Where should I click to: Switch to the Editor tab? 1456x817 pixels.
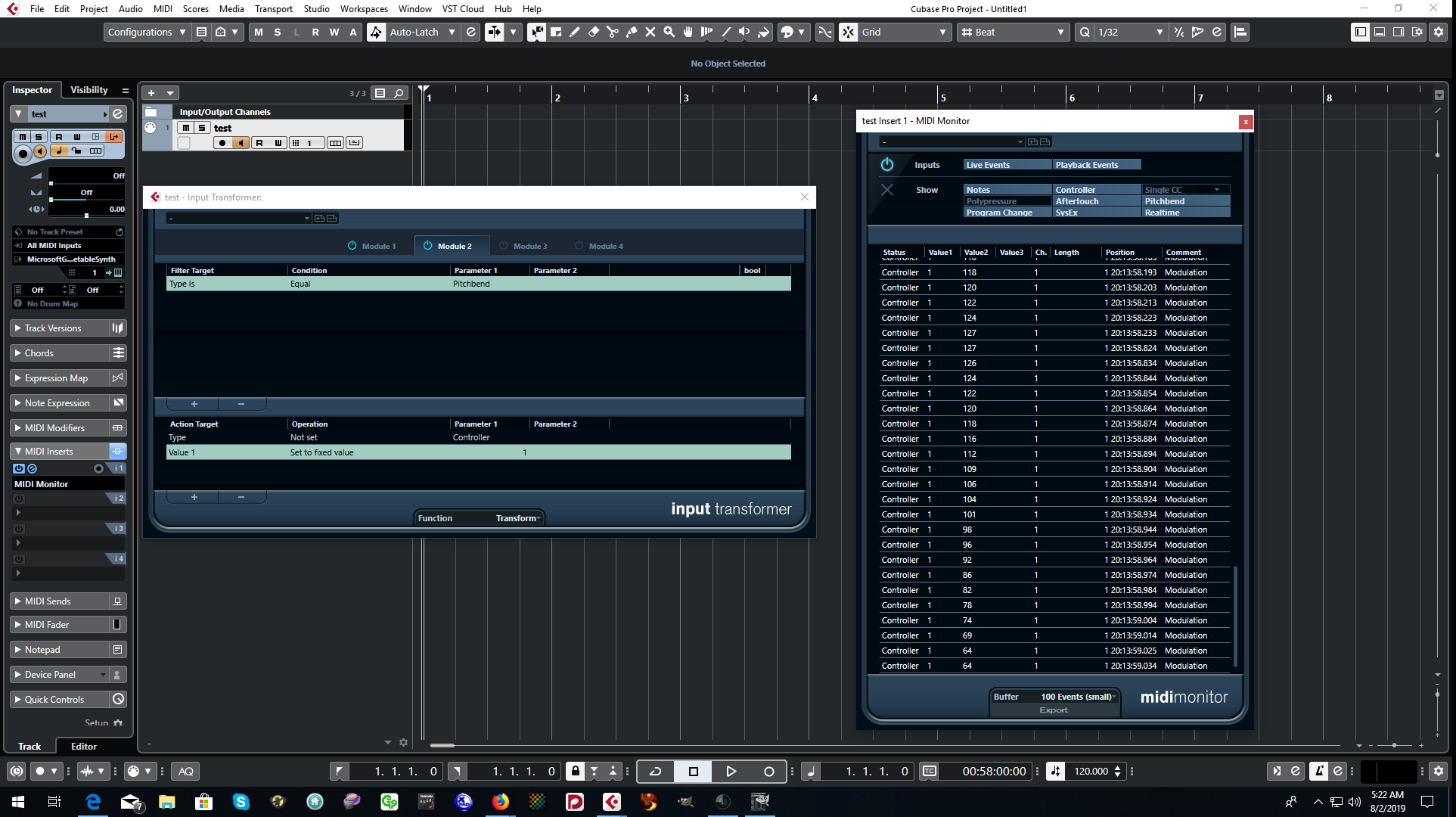[x=83, y=747]
